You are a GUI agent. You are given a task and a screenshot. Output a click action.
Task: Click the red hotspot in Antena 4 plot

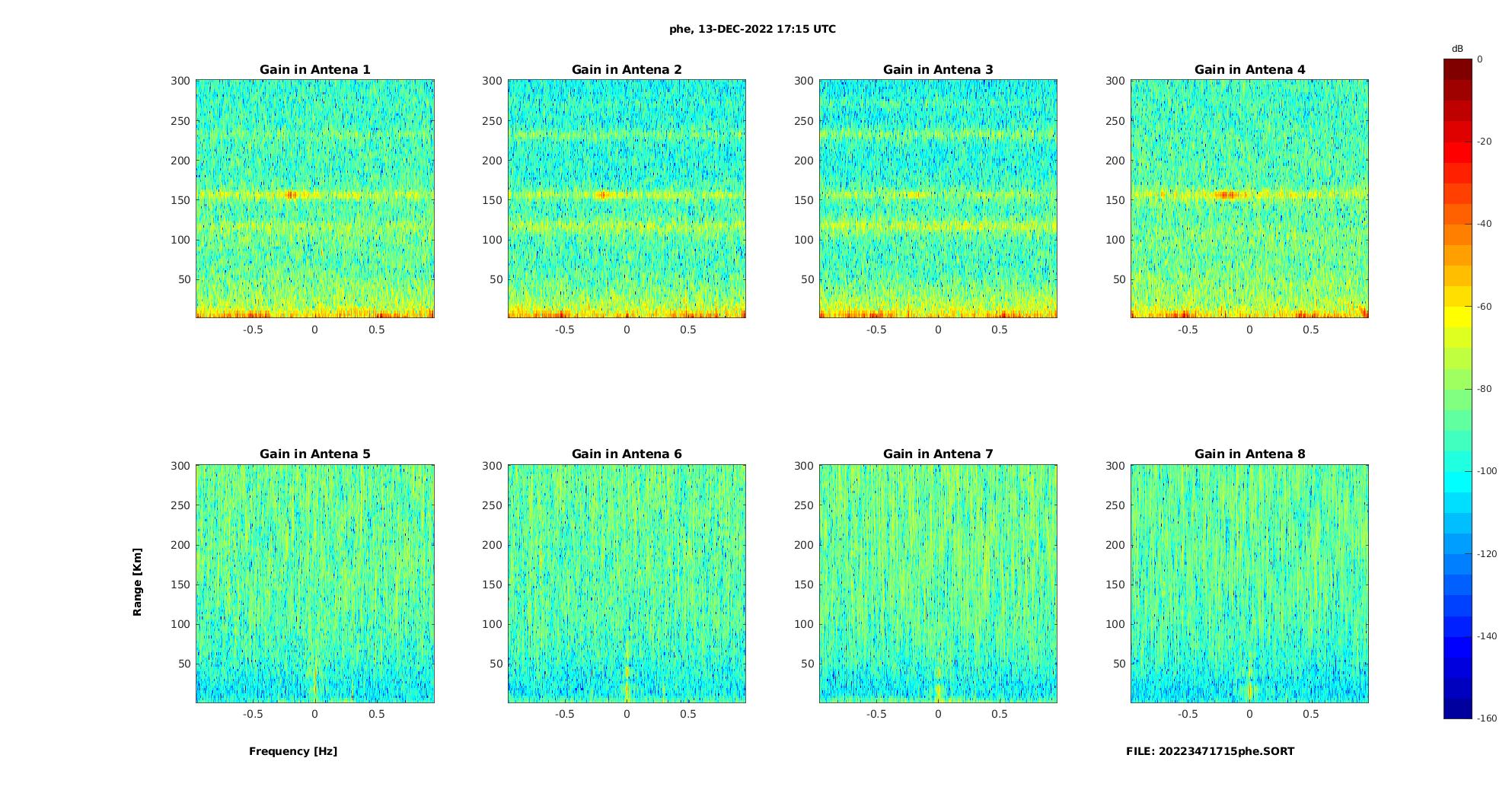[1228, 195]
